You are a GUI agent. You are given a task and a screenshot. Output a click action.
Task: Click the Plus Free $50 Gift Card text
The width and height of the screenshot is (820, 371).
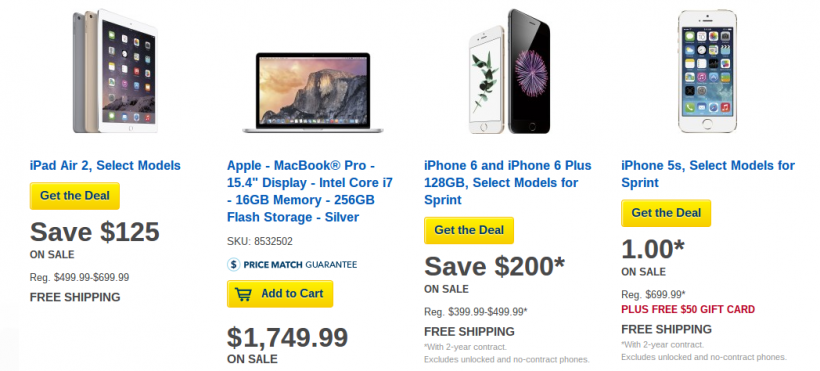(688, 309)
